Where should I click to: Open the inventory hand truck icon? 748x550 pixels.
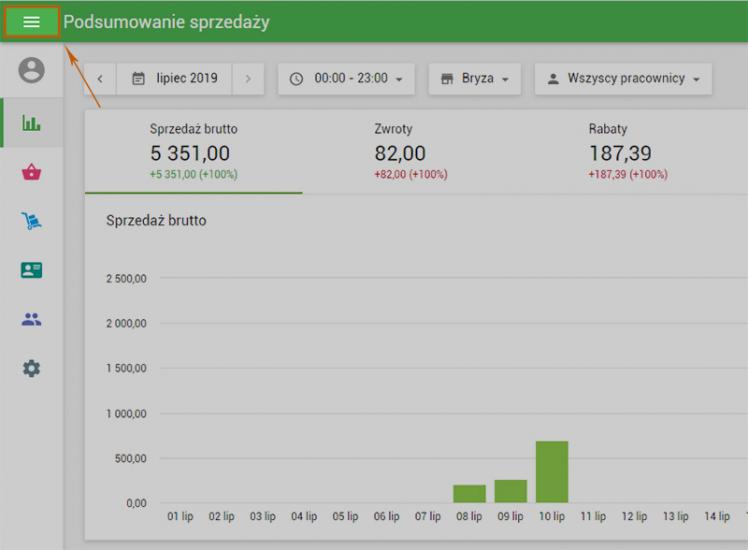(32, 221)
